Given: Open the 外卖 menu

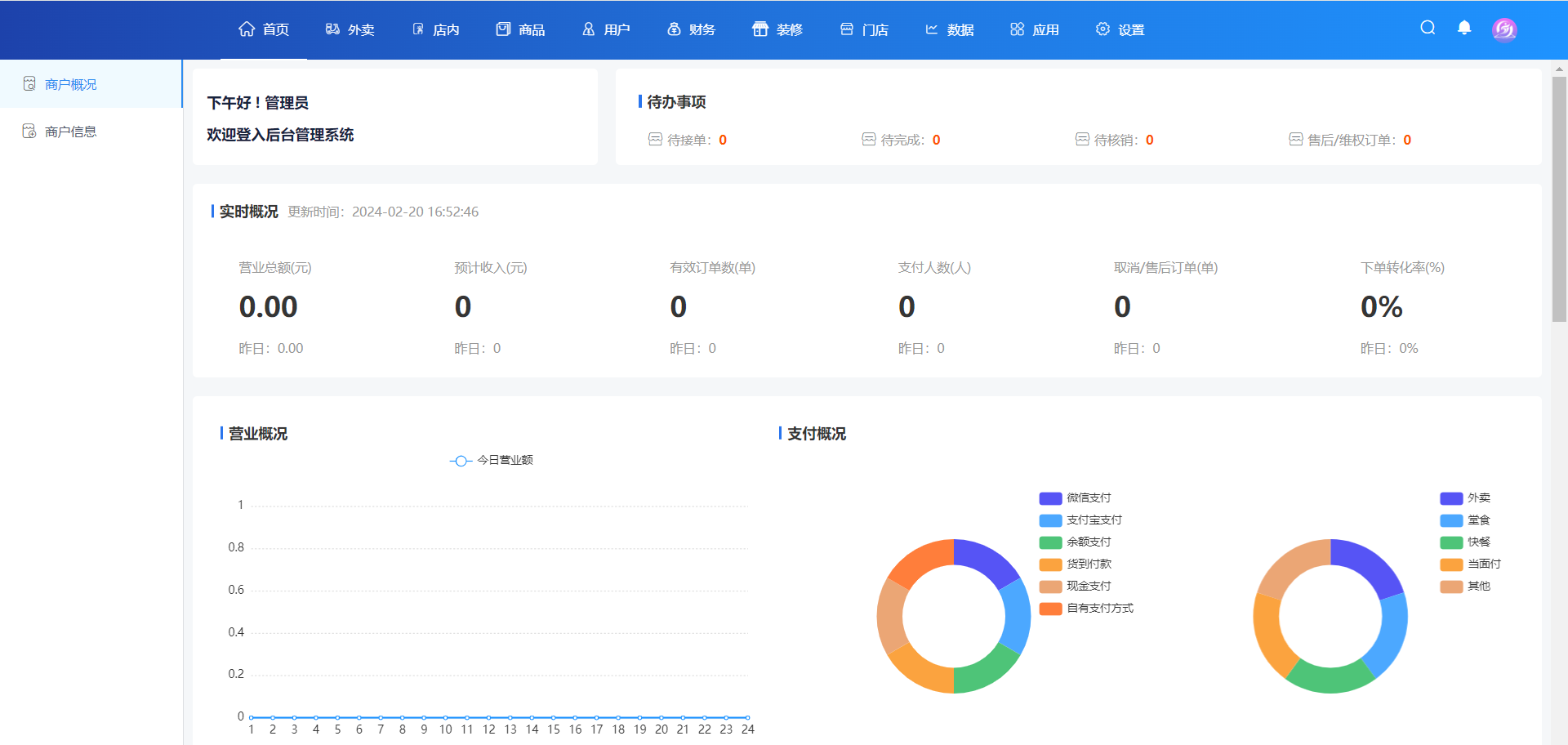Looking at the screenshot, I should point(350,29).
